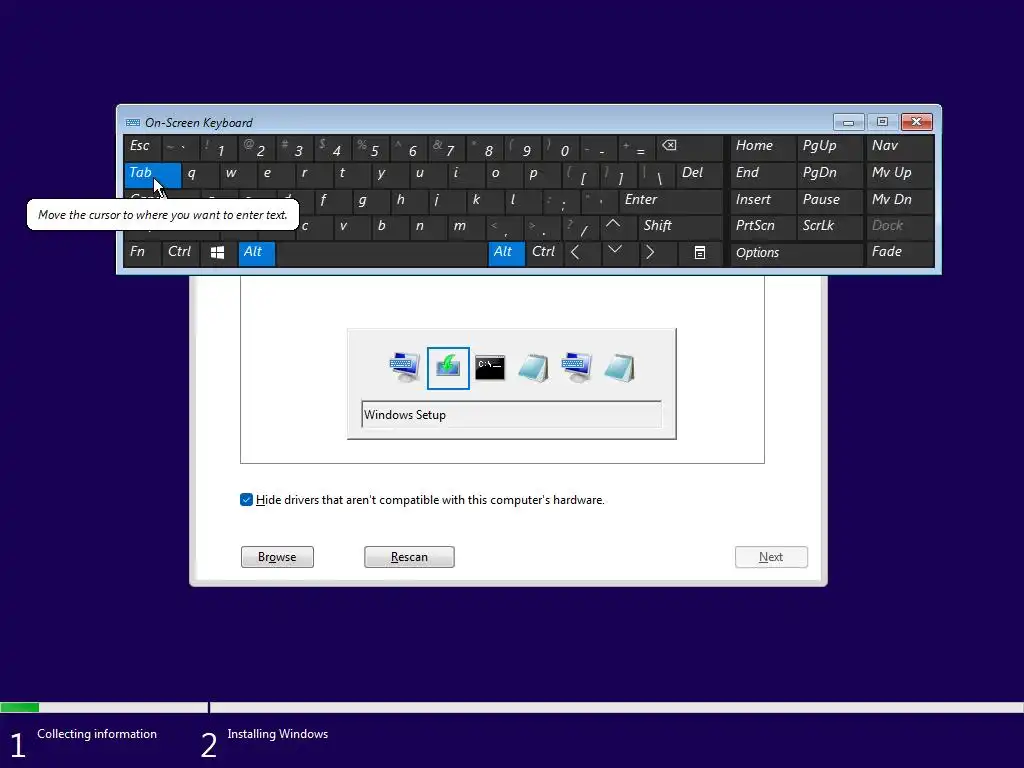Toggle the ScrLk key
Viewport: 1024px width, 768px height.
pyautogui.click(x=829, y=226)
